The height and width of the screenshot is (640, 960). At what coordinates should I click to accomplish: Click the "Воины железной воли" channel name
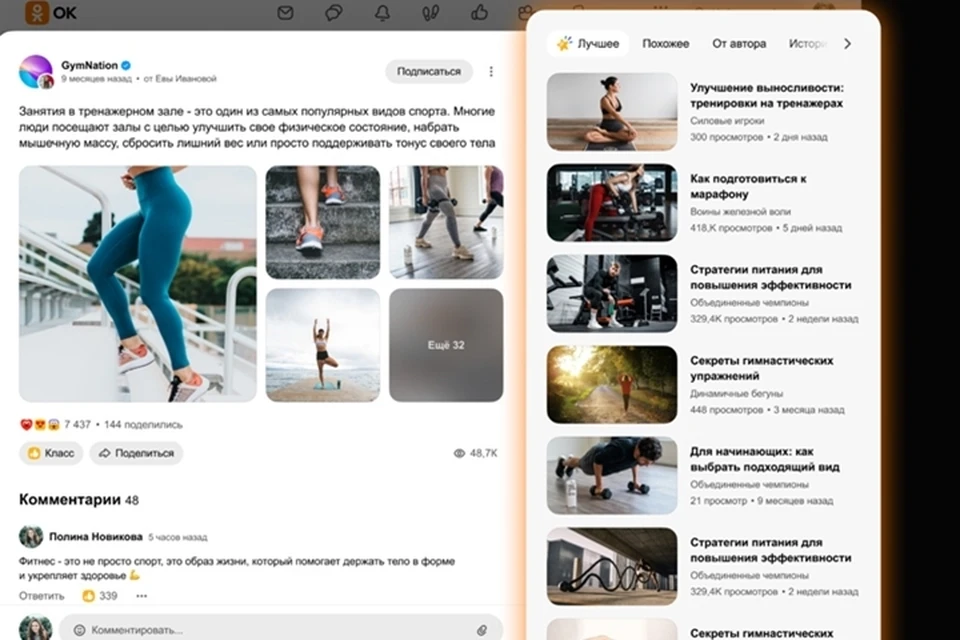(x=740, y=211)
